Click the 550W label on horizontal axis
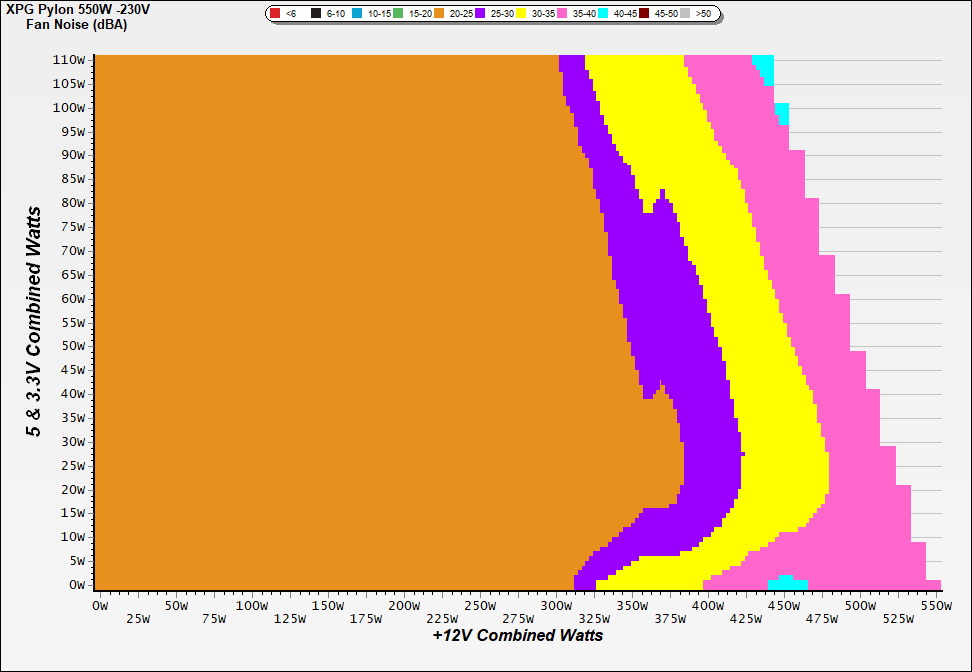The height and width of the screenshot is (672, 972). coord(935,606)
